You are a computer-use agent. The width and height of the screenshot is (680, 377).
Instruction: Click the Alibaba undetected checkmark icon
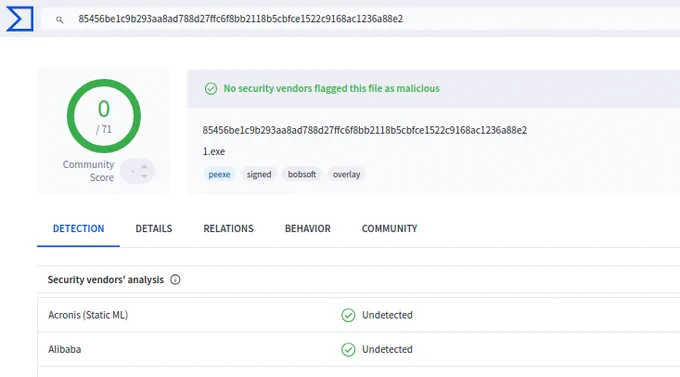[x=348, y=350]
